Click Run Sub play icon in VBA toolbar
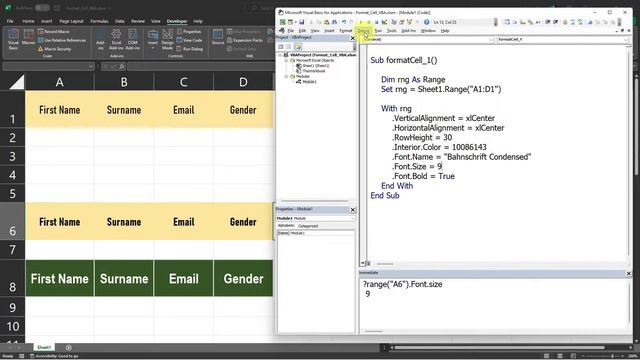Viewport: 640px width, 360px height. tap(360, 22)
